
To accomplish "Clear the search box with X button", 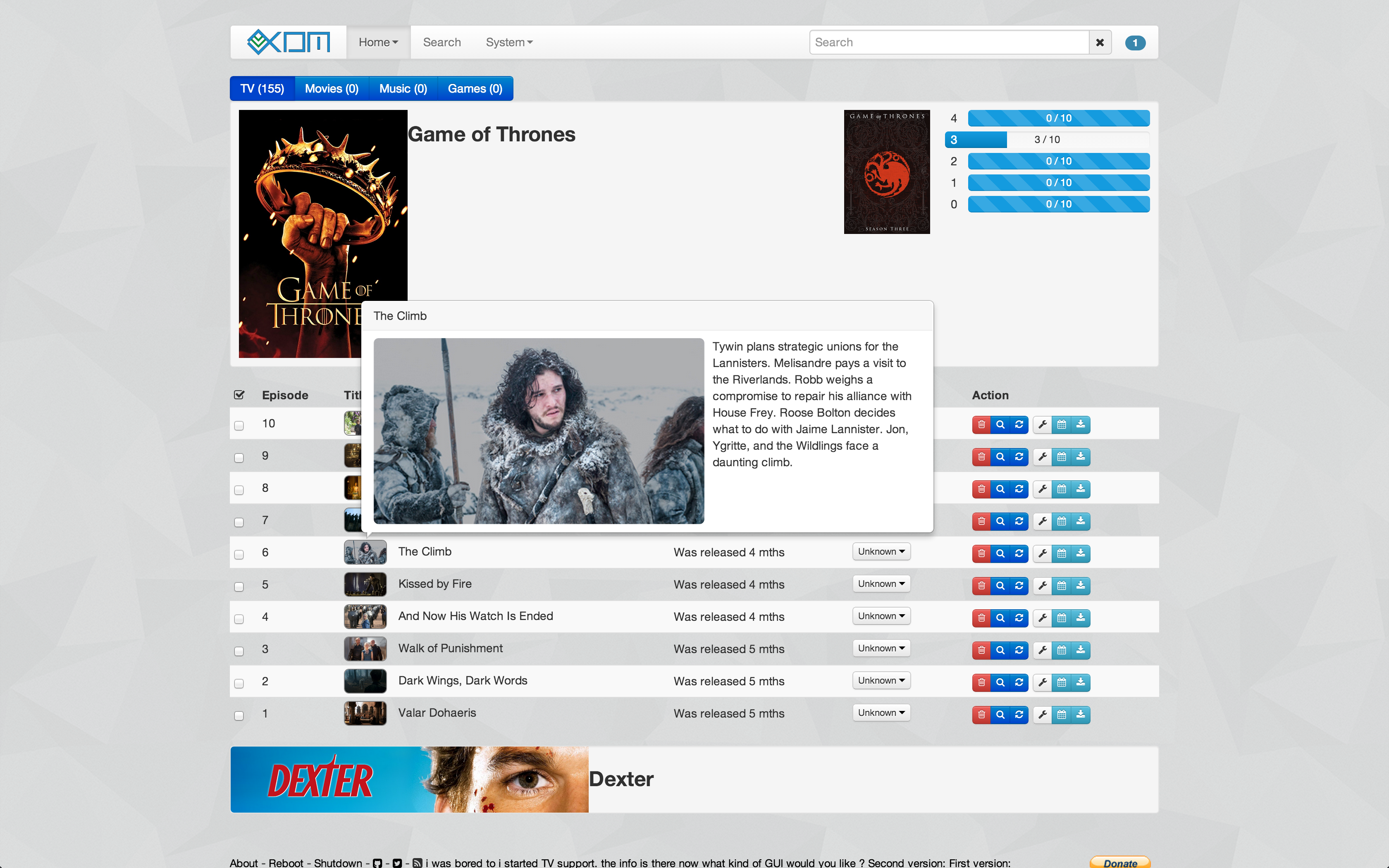I will 1100,43.
